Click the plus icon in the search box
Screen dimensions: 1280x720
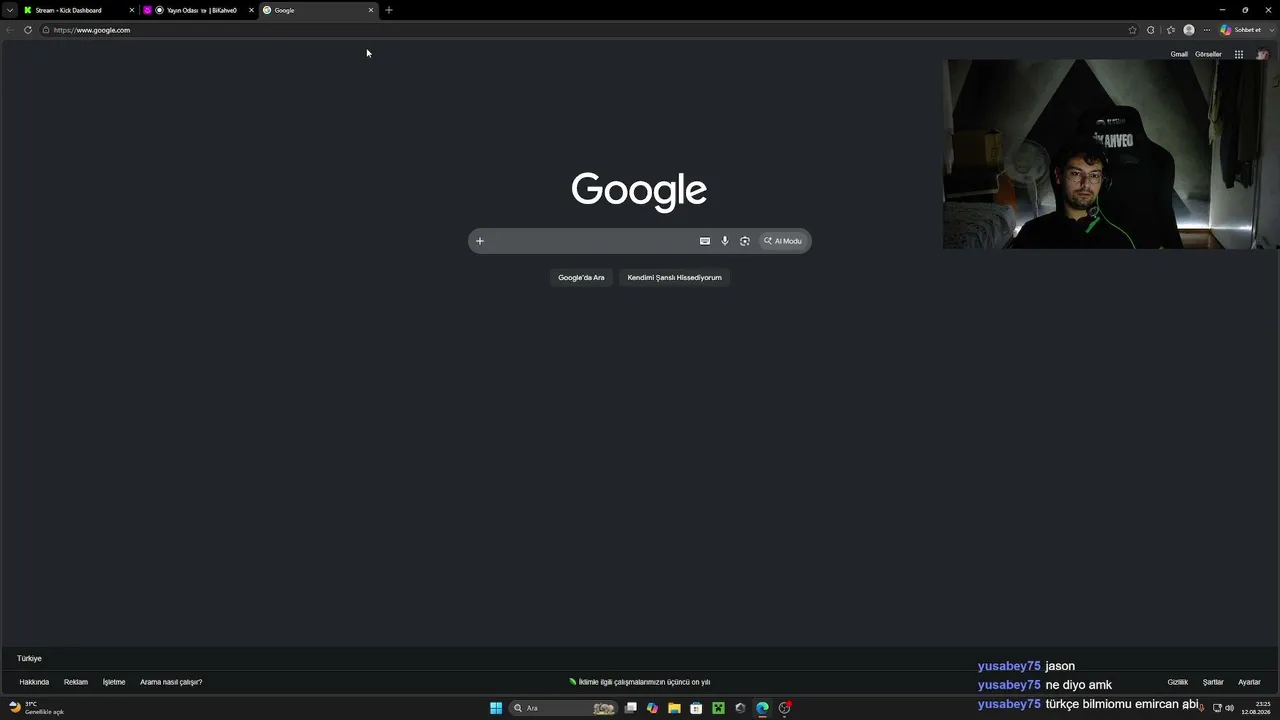pos(480,241)
